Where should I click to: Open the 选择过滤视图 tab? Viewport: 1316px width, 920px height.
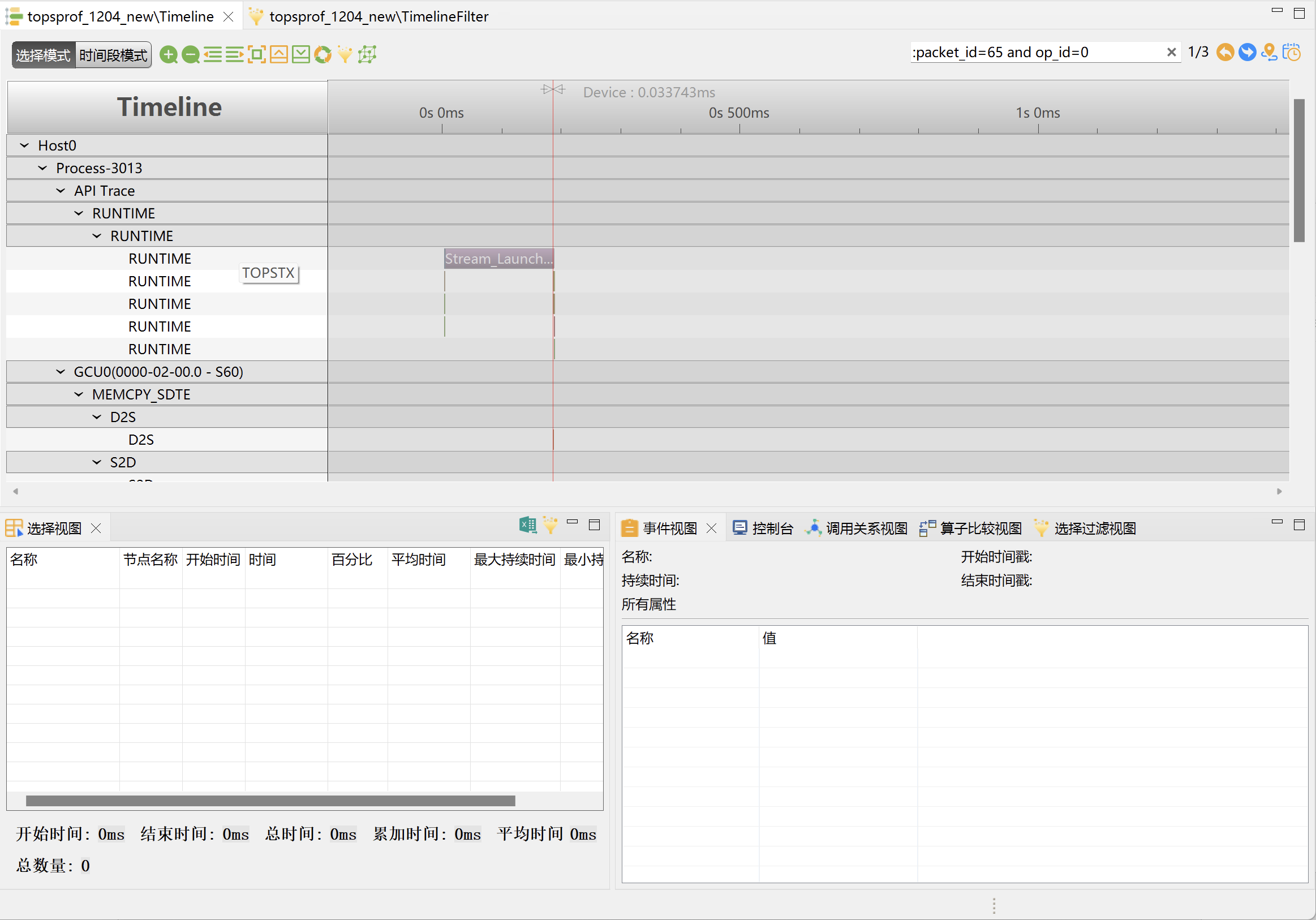(1085, 528)
